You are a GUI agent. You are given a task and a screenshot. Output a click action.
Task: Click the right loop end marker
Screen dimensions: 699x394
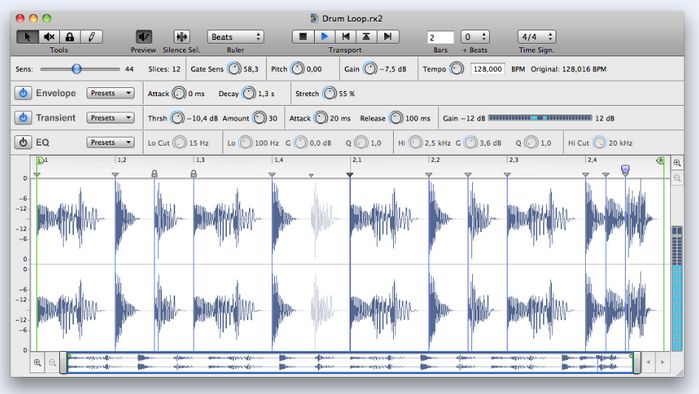[661, 160]
